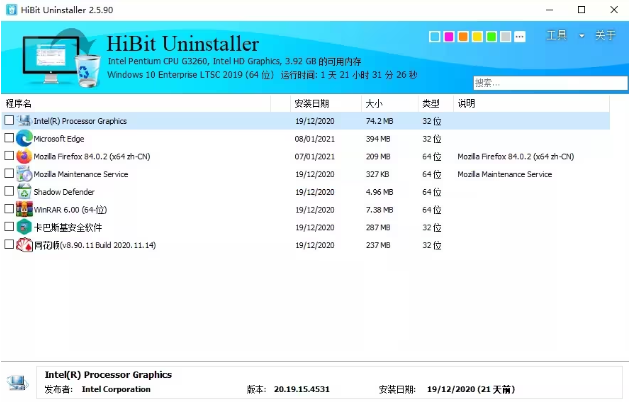Tick the Mozilla Maintenance Service checkbox

coord(9,173)
